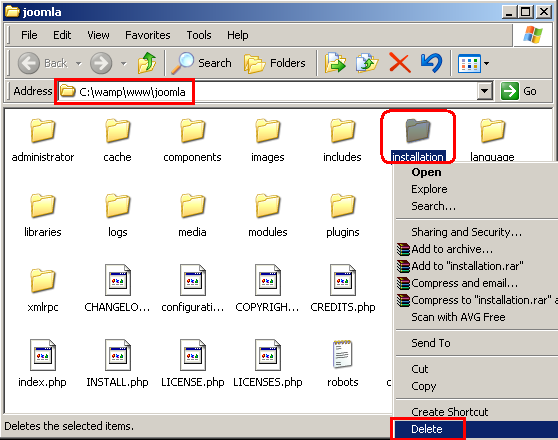Select the images folder
The width and height of the screenshot is (558, 440).
click(x=268, y=141)
